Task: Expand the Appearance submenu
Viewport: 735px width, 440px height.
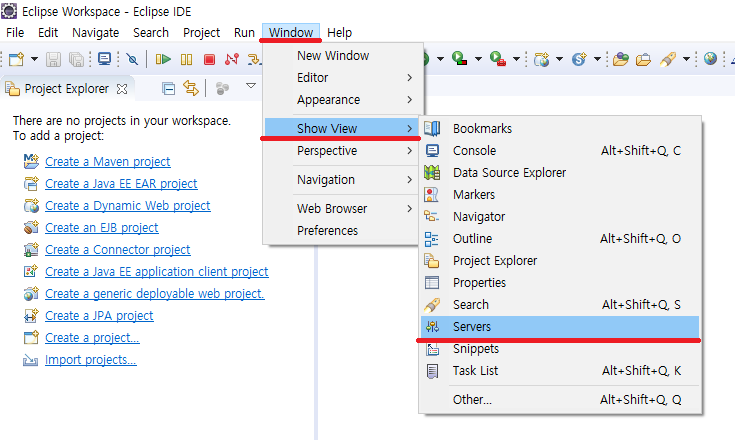Action: pyautogui.click(x=343, y=99)
